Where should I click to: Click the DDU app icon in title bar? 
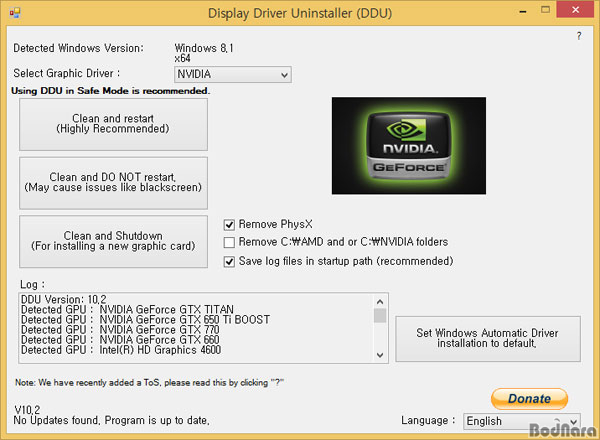(14, 12)
